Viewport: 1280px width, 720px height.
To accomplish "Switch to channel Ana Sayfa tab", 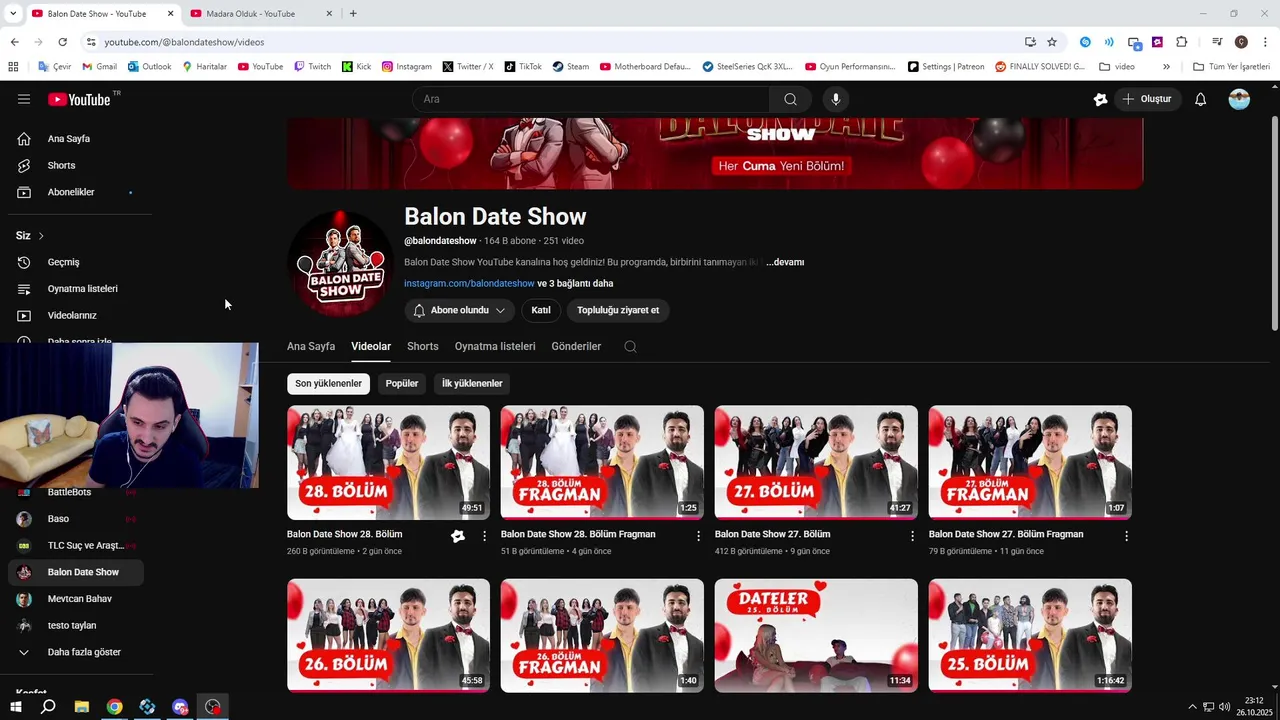I will coord(311,347).
